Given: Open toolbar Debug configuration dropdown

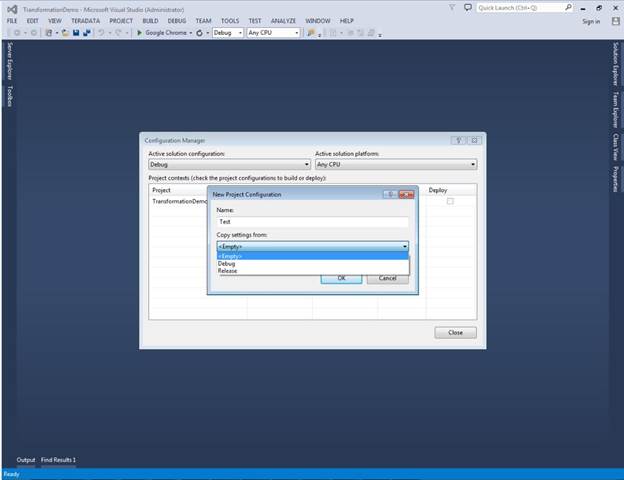Looking at the screenshot, I should pyautogui.click(x=228, y=33).
